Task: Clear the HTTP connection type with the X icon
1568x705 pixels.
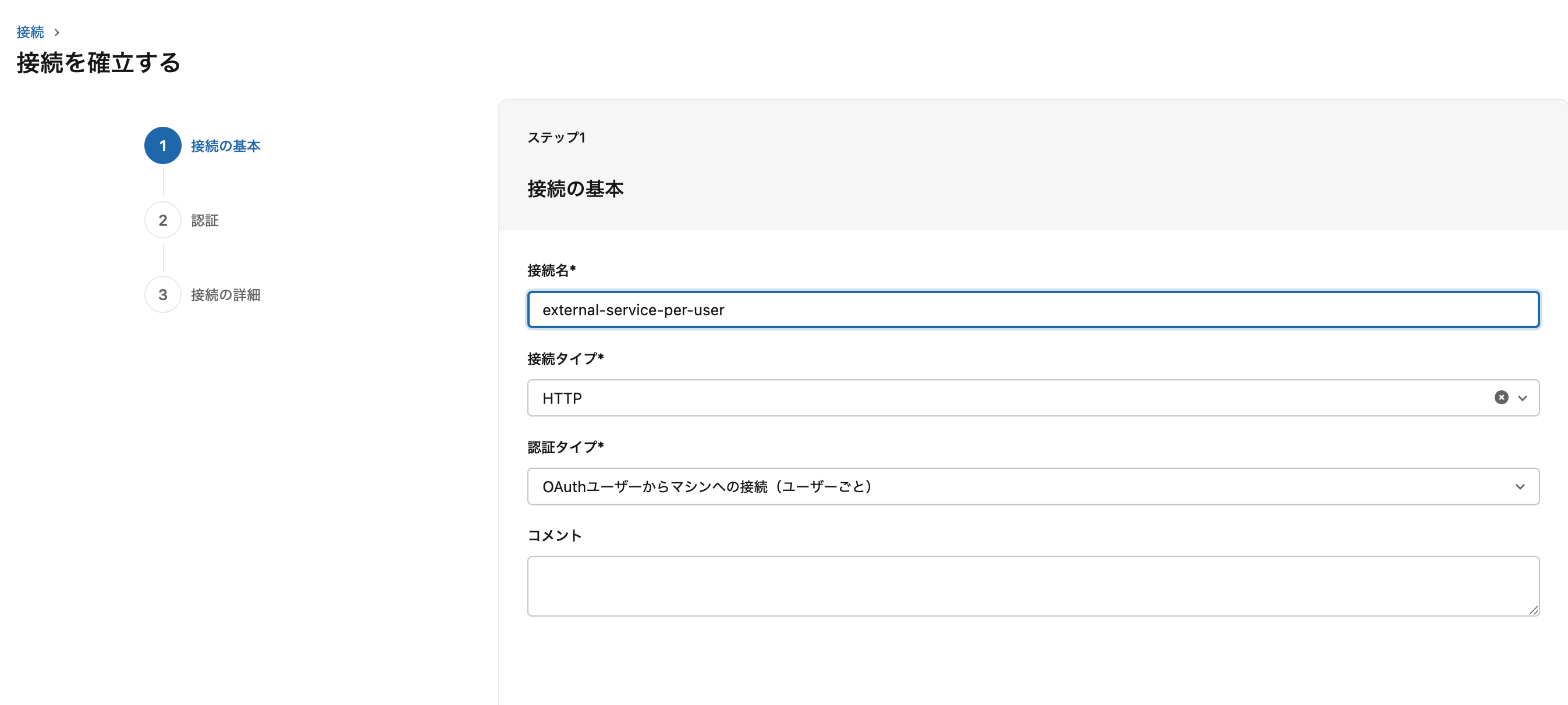Action: click(1502, 397)
